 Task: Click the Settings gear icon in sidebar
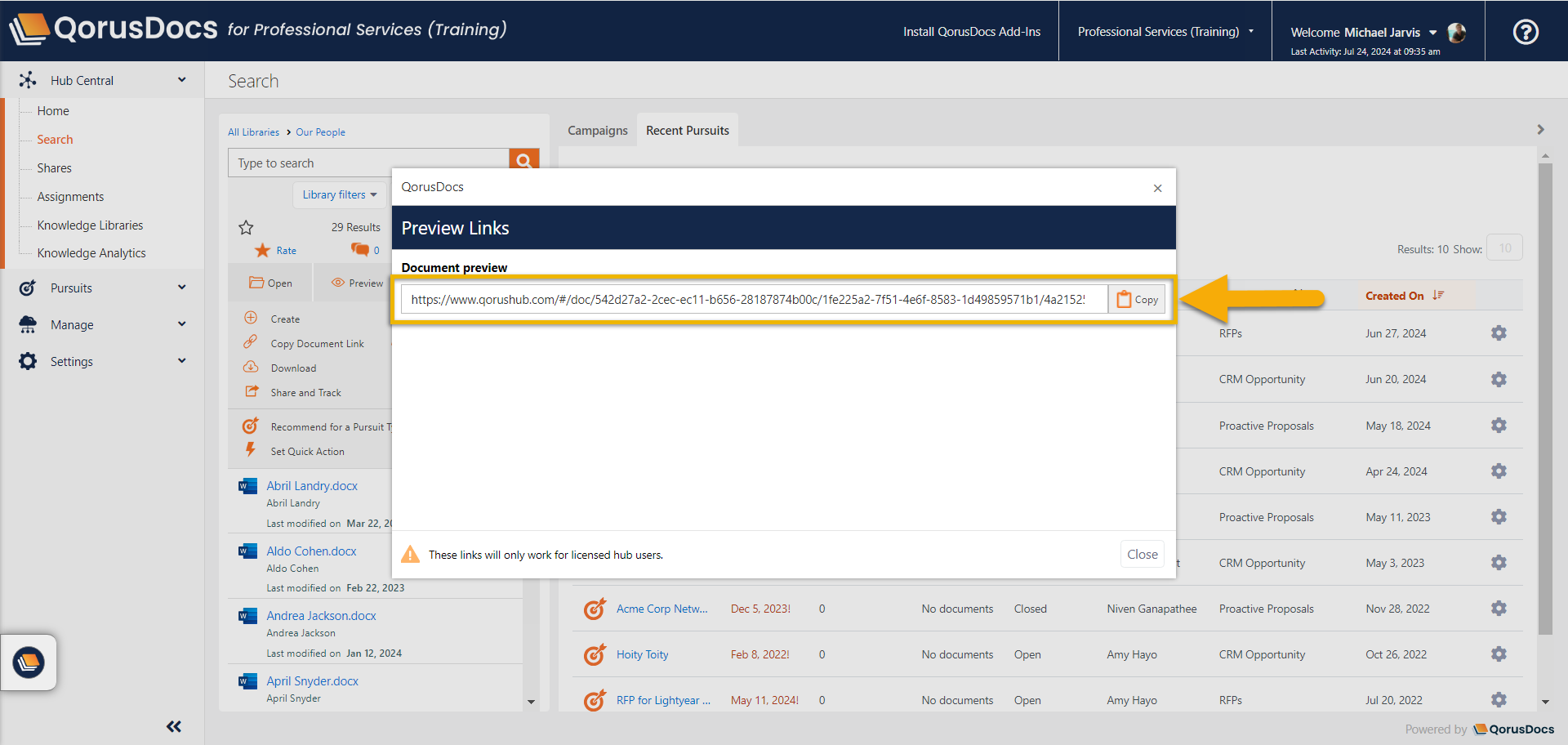pos(28,361)
